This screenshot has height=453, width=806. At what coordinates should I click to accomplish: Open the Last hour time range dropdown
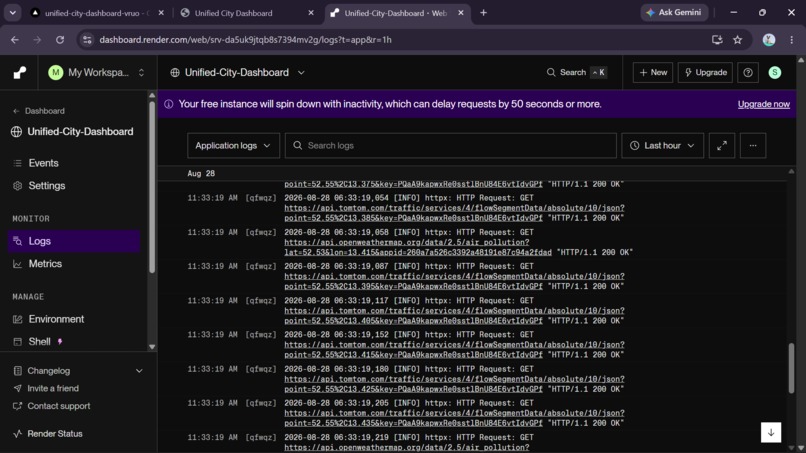(x=662, y=146)
